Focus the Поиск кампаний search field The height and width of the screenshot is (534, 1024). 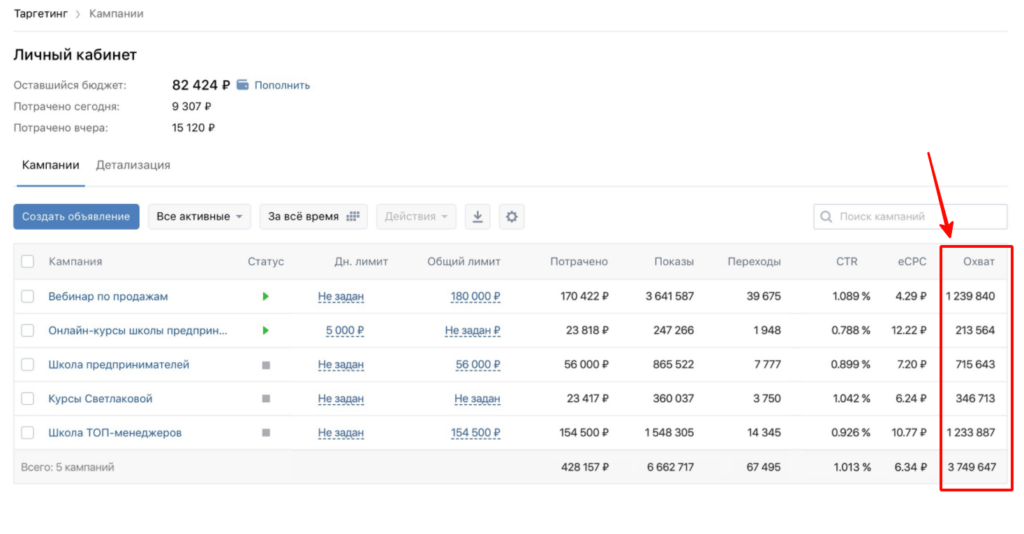[910, 217]
